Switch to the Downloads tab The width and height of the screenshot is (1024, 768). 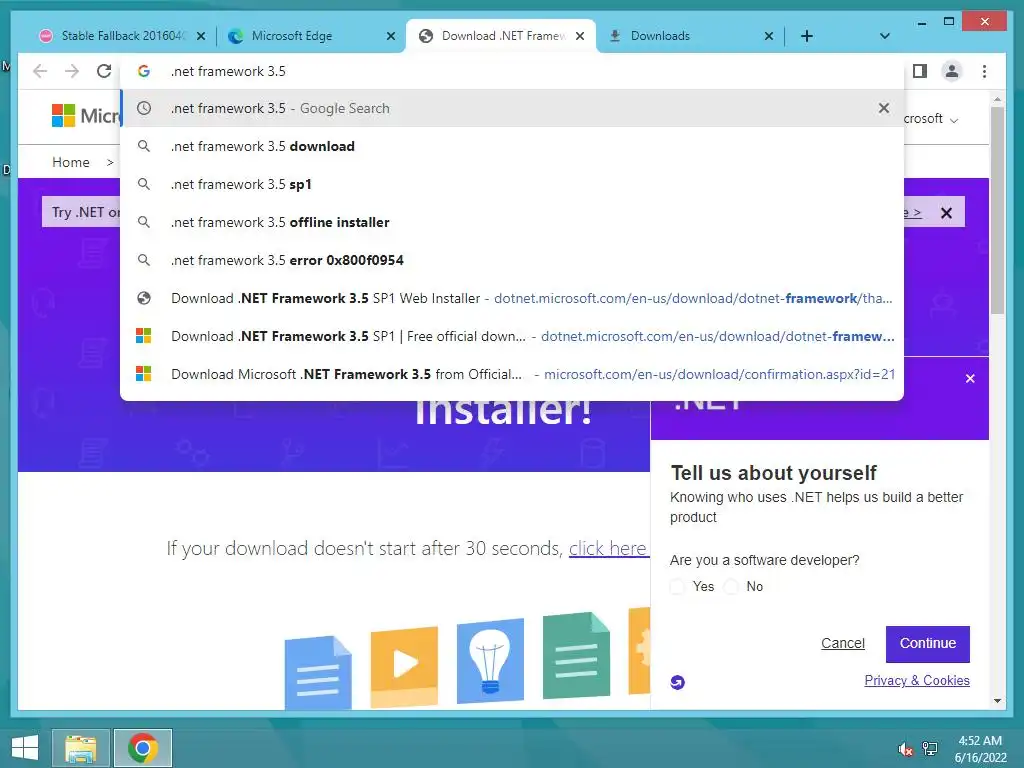point(689,36)
